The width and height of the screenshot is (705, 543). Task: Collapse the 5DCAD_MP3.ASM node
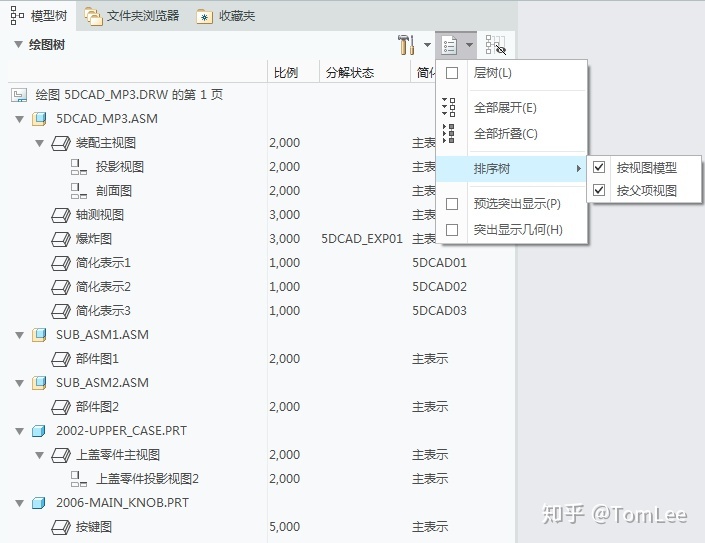point(19,119)
